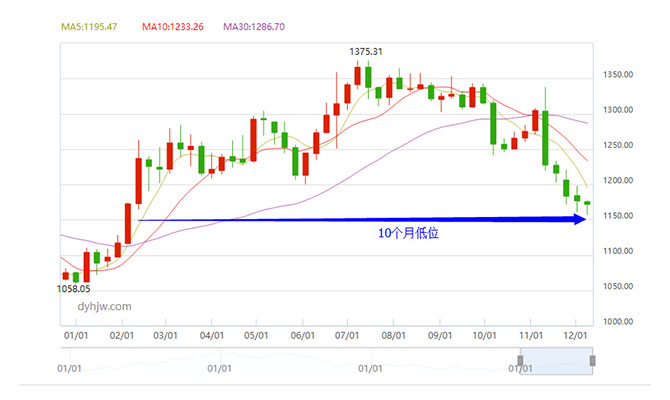Click the first 01/01 label in the range slider

69,368
